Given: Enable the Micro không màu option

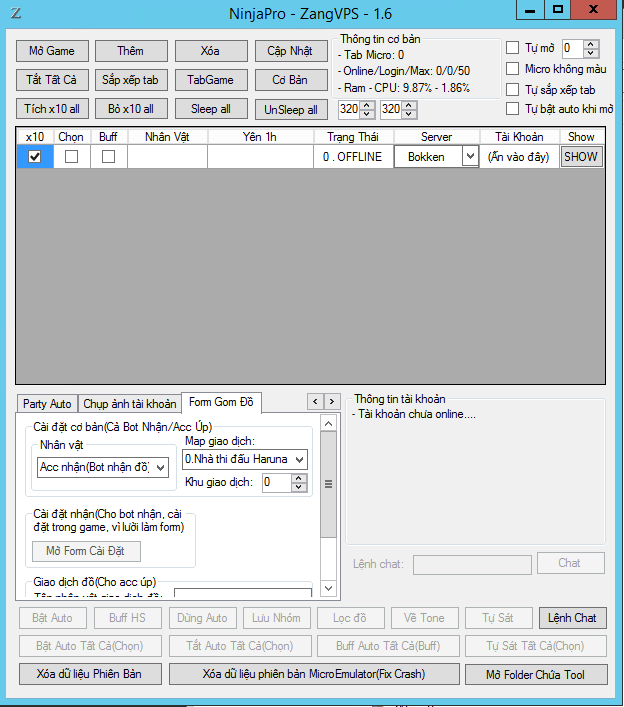Looking at the screenshot, I should coord(513,69).
